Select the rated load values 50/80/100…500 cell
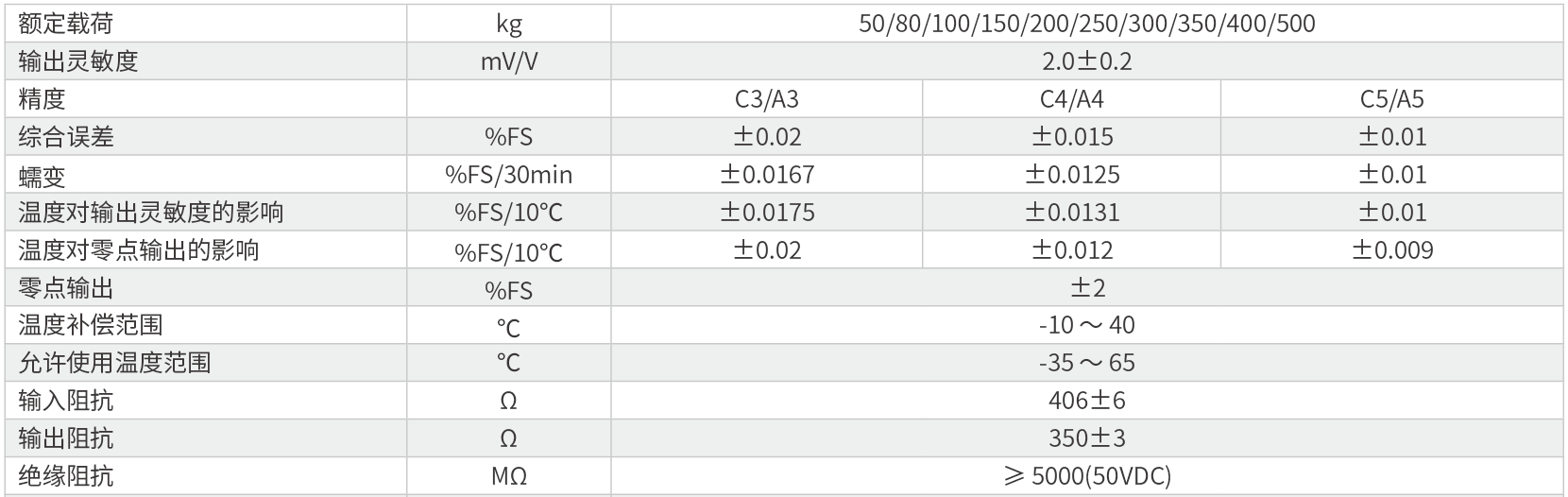 pyautogui.click(x=1086, y=24)
